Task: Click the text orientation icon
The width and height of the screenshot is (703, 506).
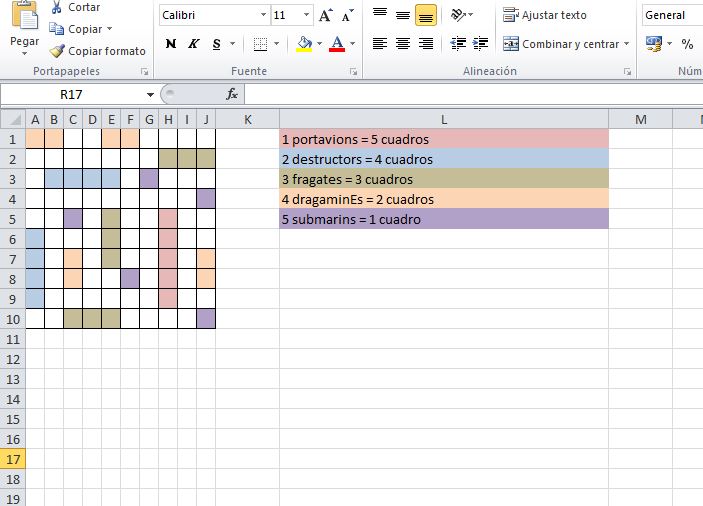Action: tap(458, 15)
